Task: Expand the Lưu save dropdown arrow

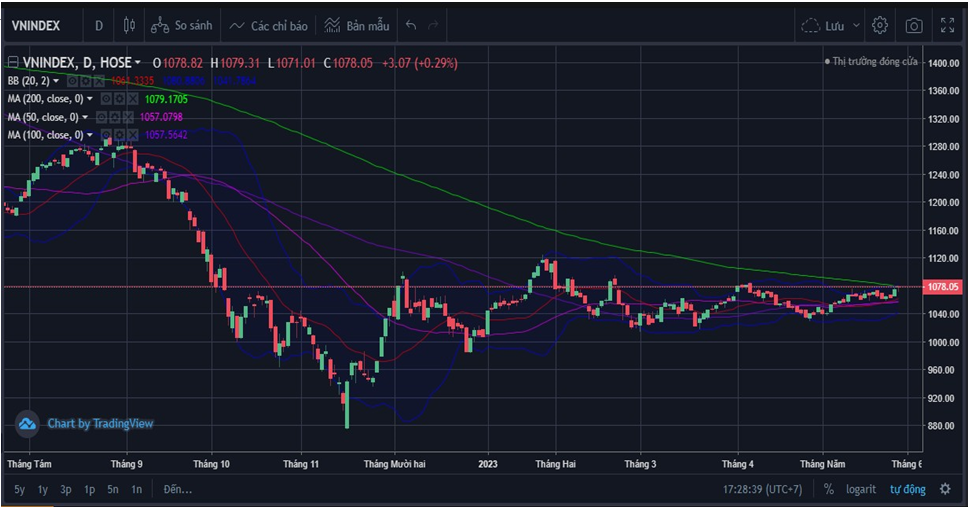Action: click(857, 25)
